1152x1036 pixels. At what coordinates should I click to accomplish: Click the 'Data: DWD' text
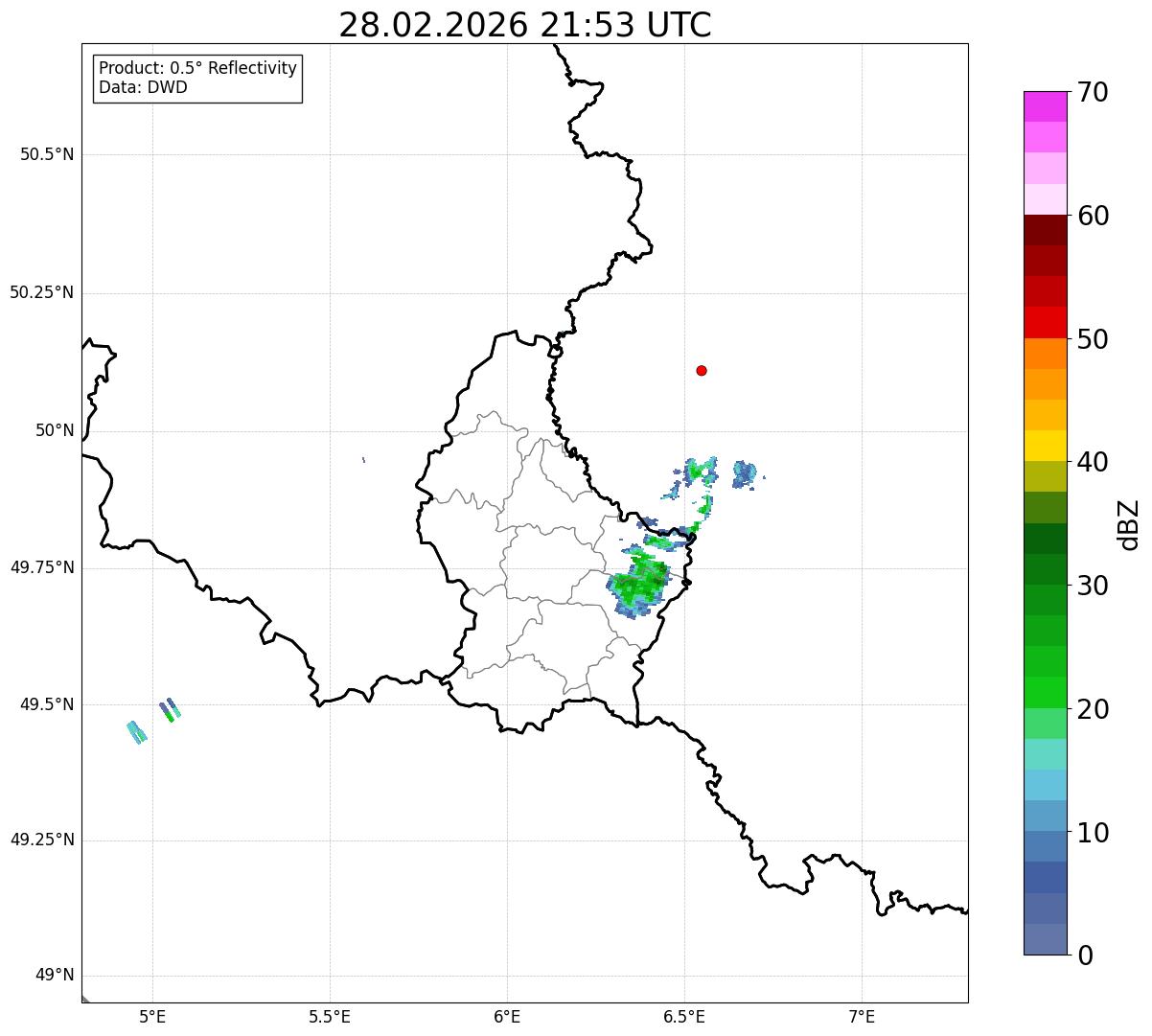click(x=143, y=87)
